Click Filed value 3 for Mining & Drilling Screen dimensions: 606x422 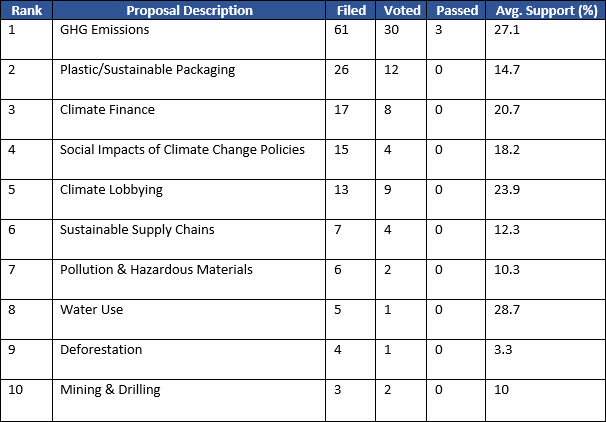click(x=338, y=390)
